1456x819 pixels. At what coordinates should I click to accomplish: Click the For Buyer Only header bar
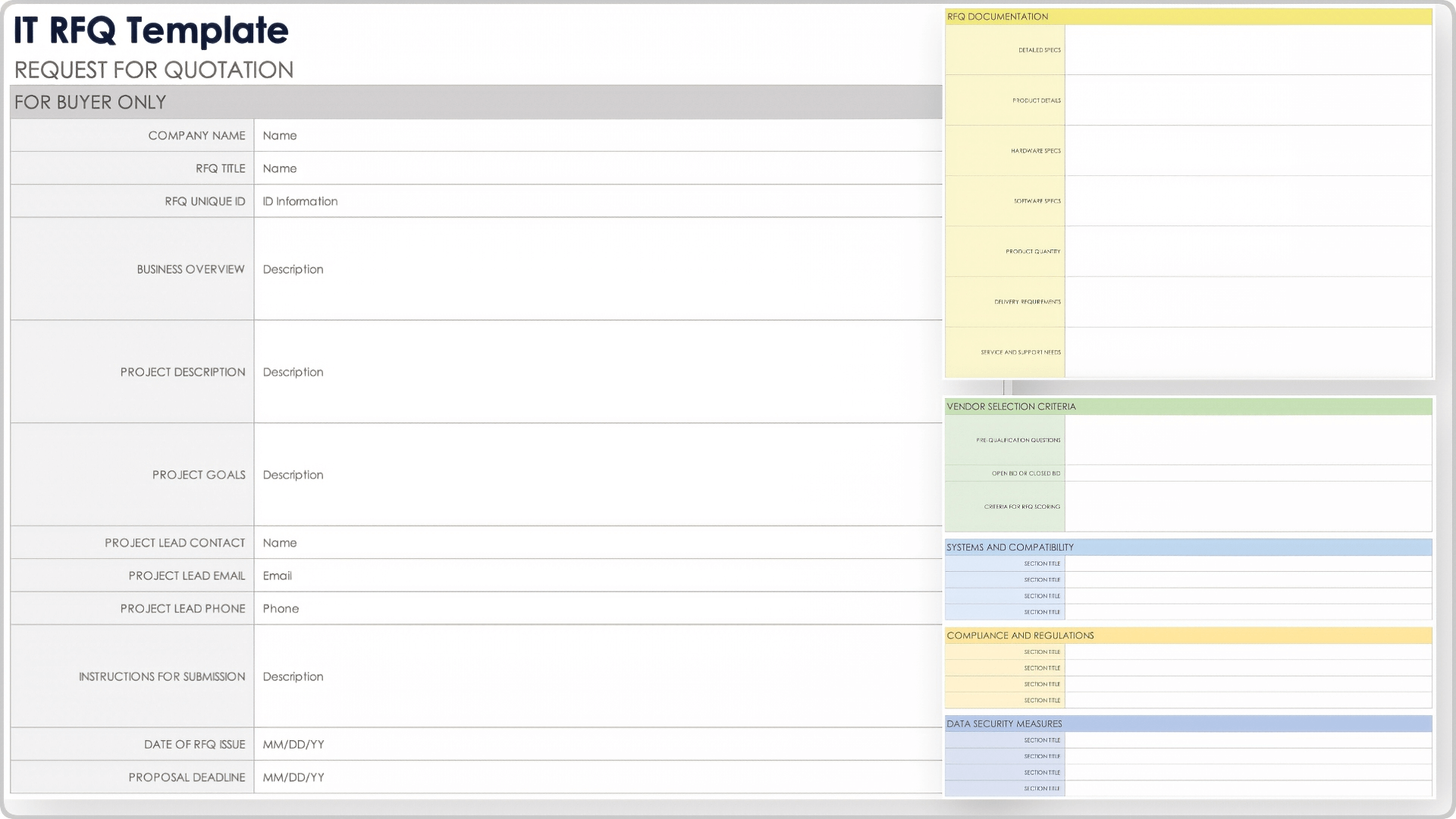[x=475, y=102]
